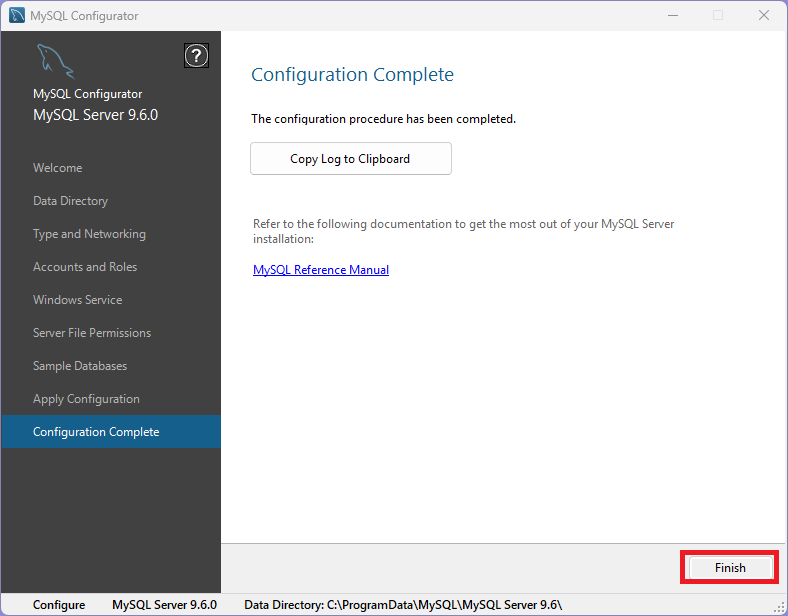Switch to the Windows Service step

77,300
